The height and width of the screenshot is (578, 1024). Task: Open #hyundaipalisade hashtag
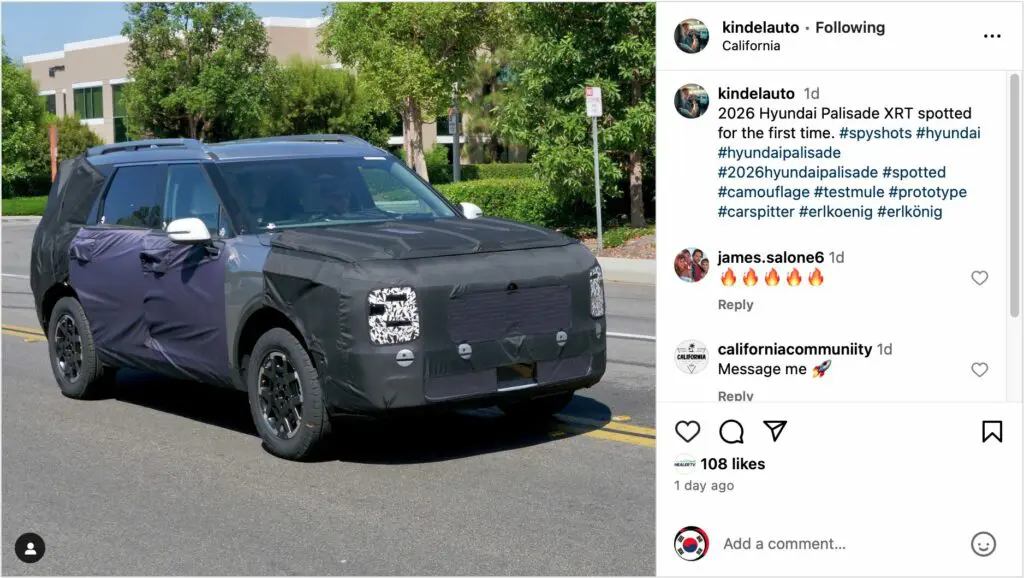click(x=779, y=153)
